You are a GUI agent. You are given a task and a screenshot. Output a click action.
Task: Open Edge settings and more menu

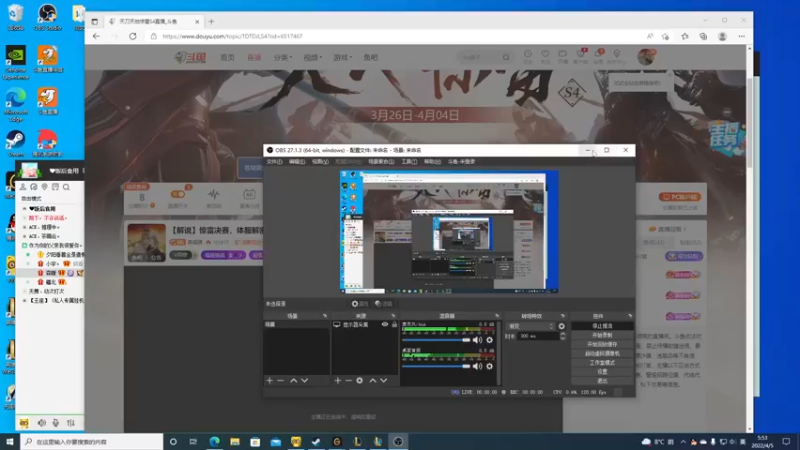click(741, 36)
